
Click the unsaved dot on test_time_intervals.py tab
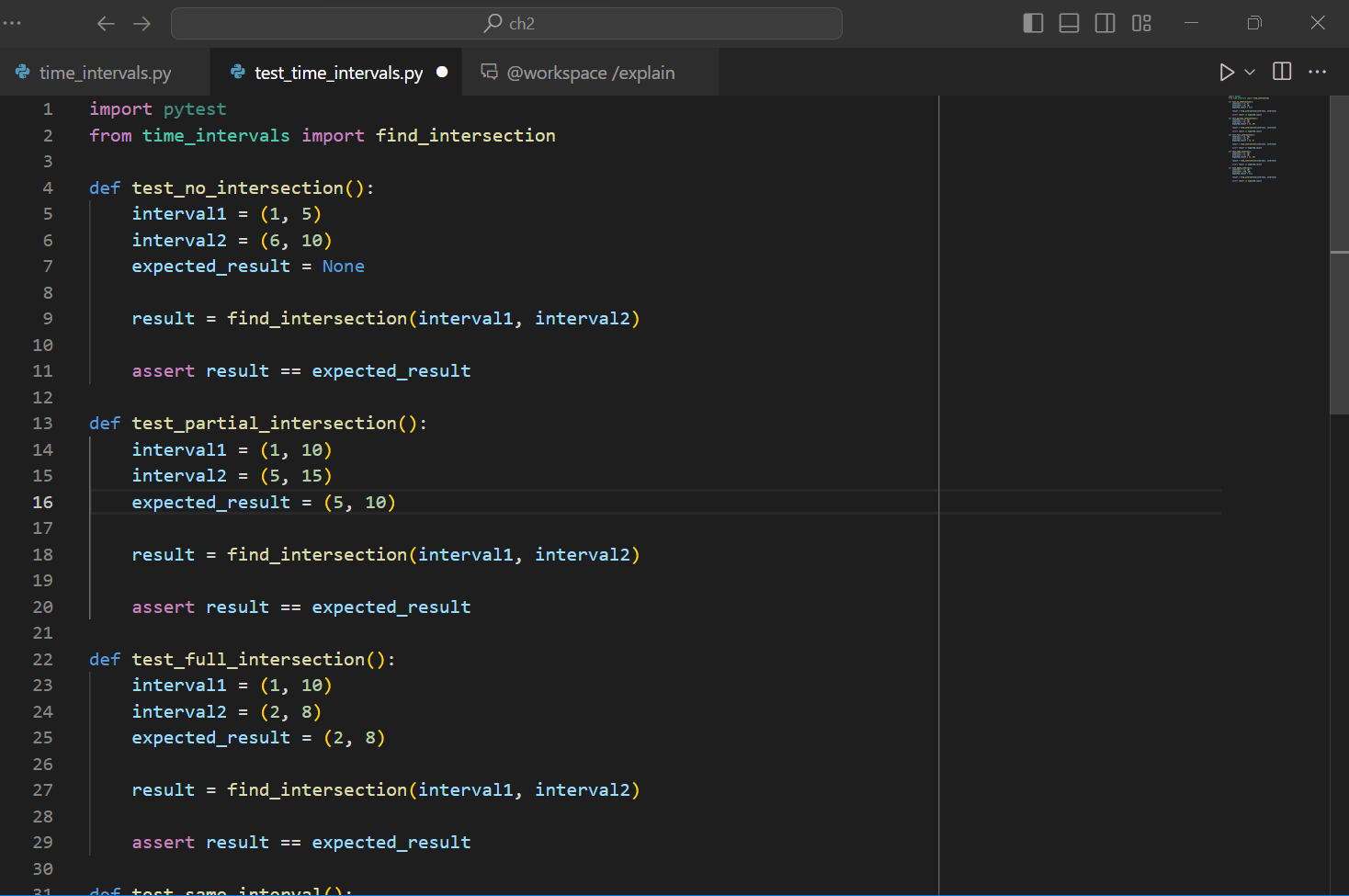442,72
